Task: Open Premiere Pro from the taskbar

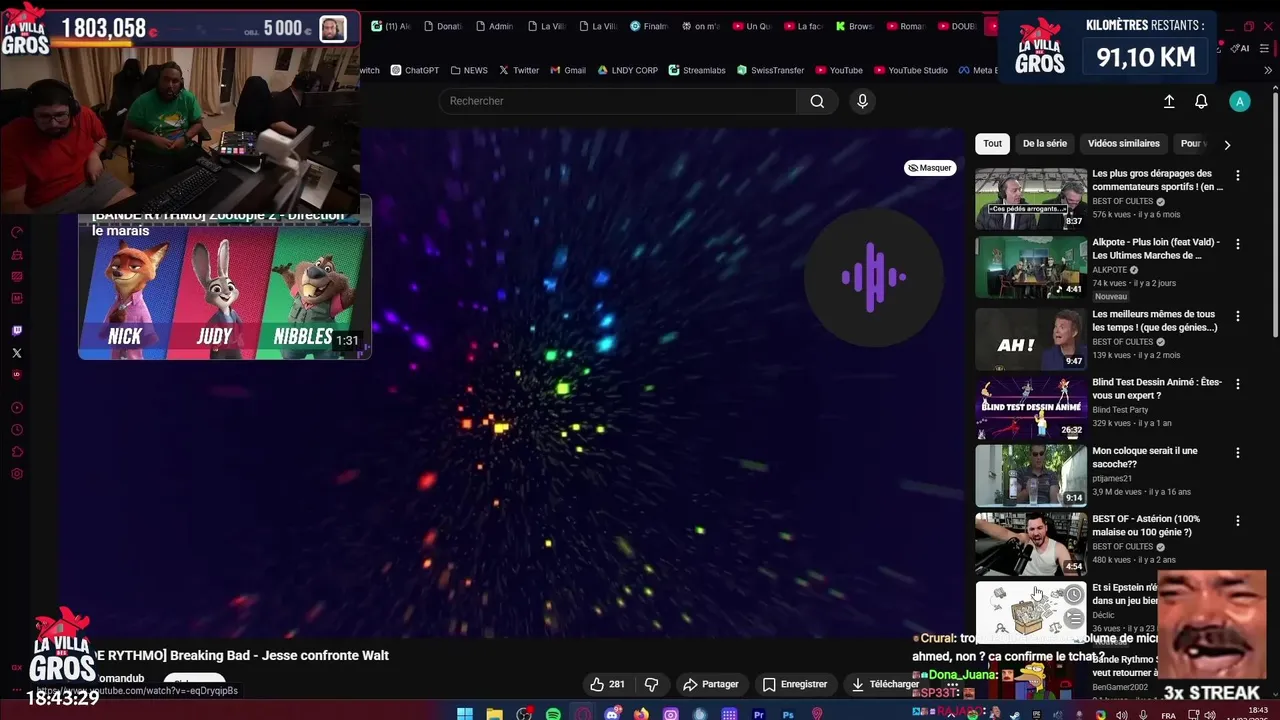Action: coord(759,714)
